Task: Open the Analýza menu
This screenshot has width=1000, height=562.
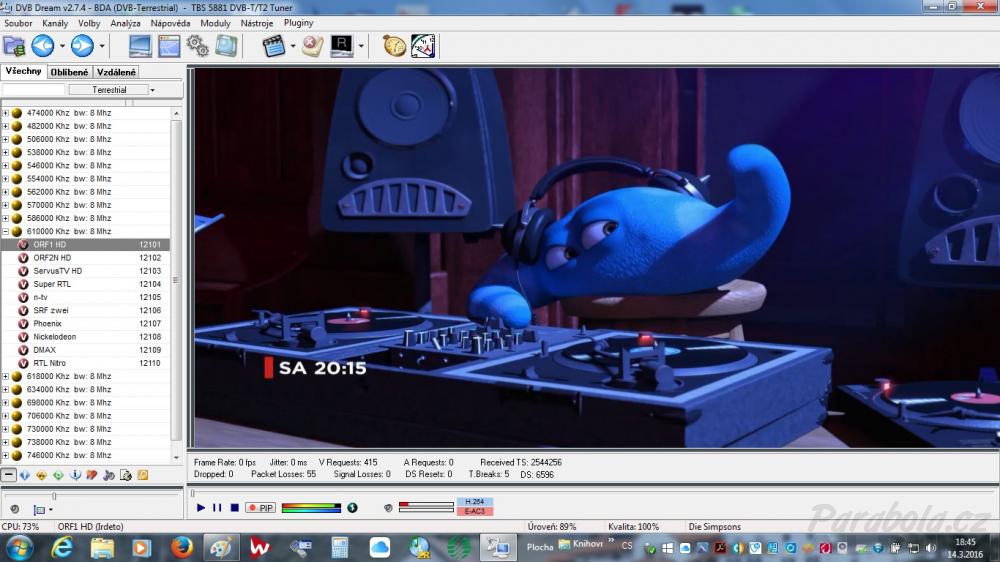Action: [x=125, y=23]
